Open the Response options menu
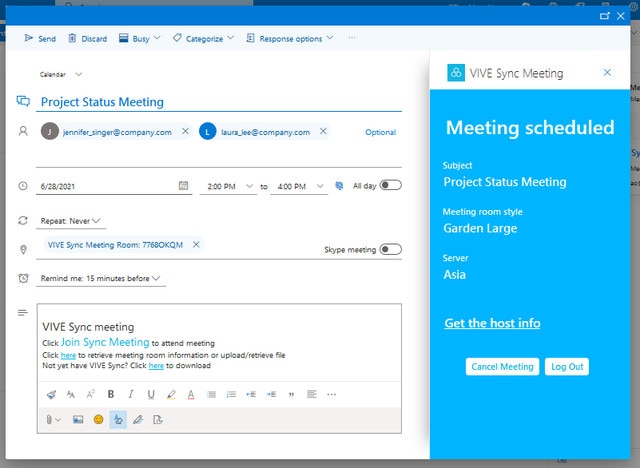 click(x=290, y=38)
